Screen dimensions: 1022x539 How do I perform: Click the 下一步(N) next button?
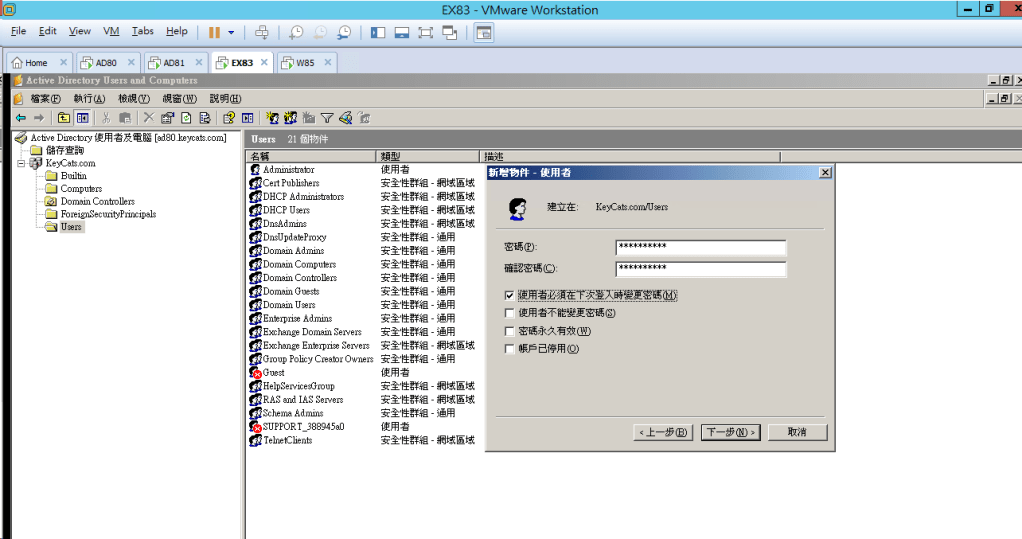(x=729, y=432)
